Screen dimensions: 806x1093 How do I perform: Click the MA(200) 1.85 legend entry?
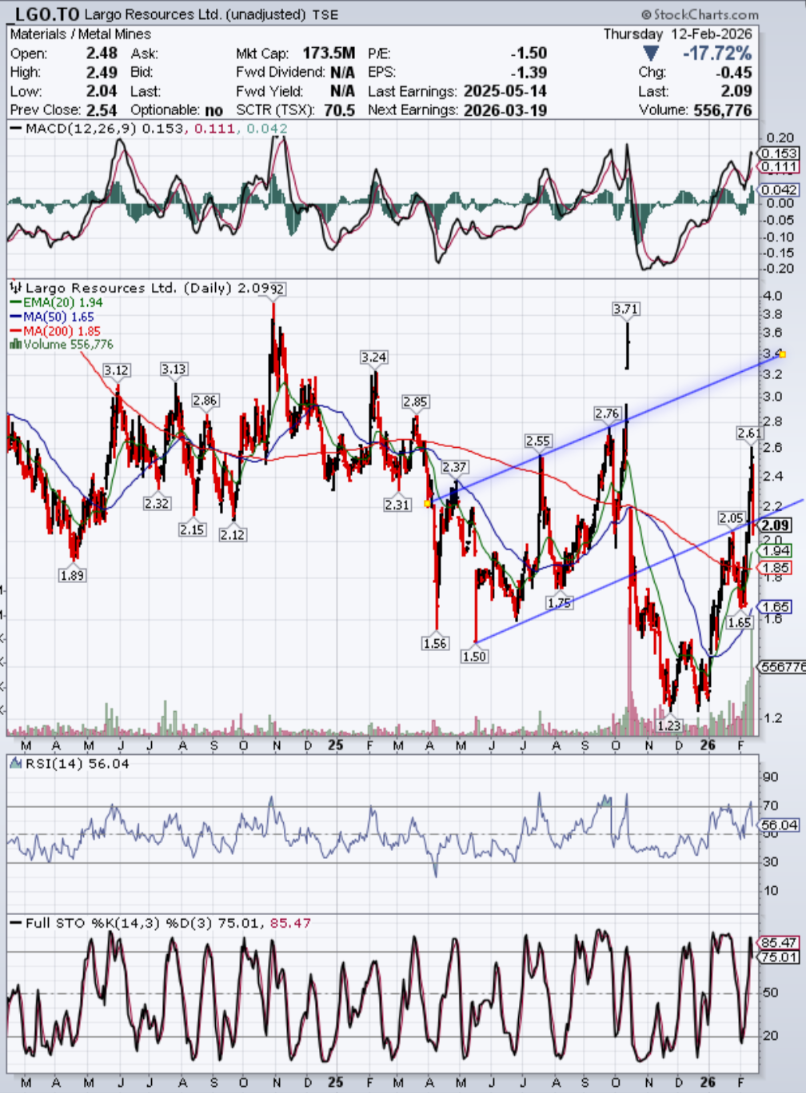pos(56,331)
